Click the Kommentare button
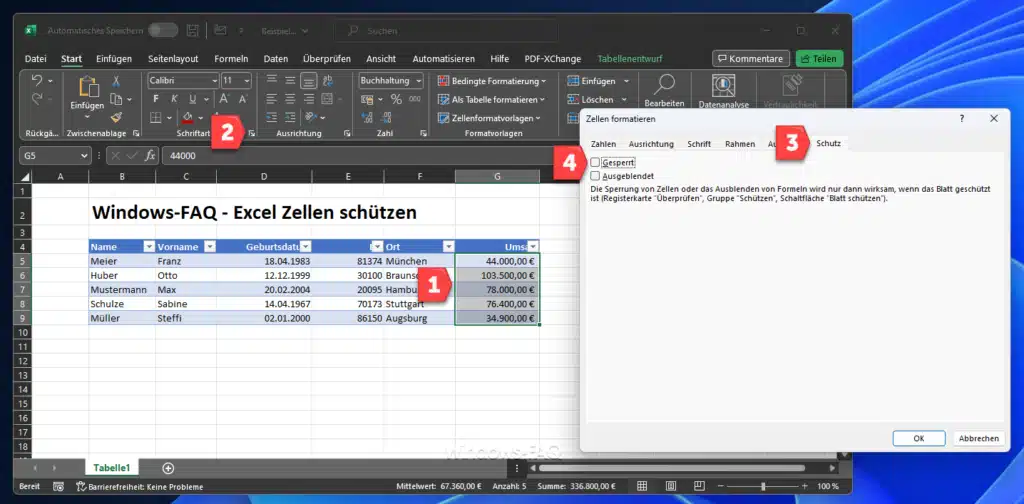Screen dimensions: 1024x504 pyautogui.click(x=750, y=59)
